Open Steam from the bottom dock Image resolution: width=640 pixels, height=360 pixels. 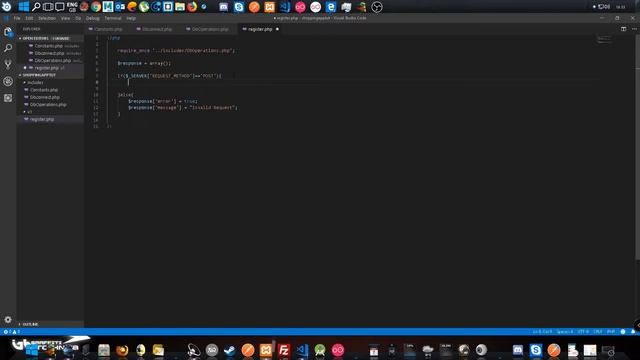[229, 350]
